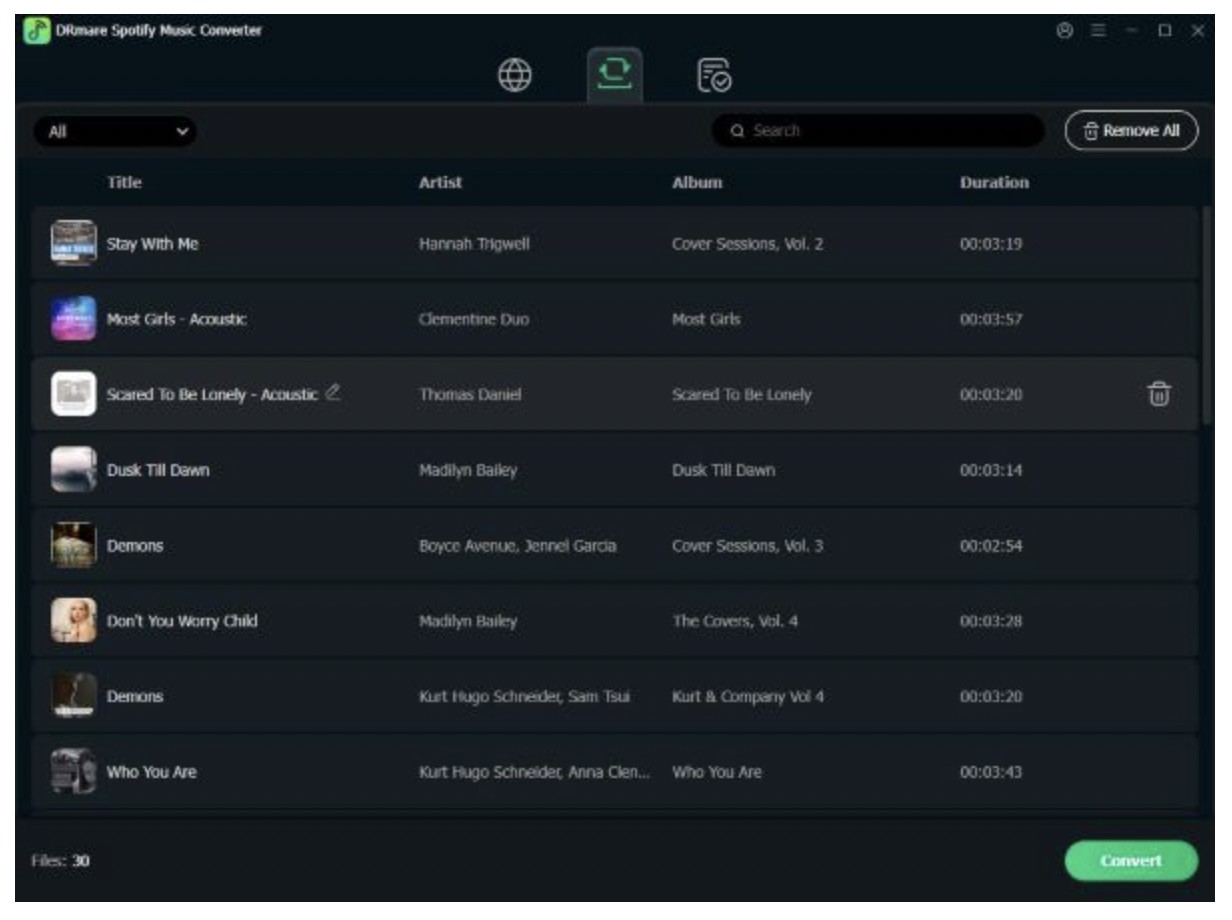
Task: Focus the Search input field
Action: point(876,131)
